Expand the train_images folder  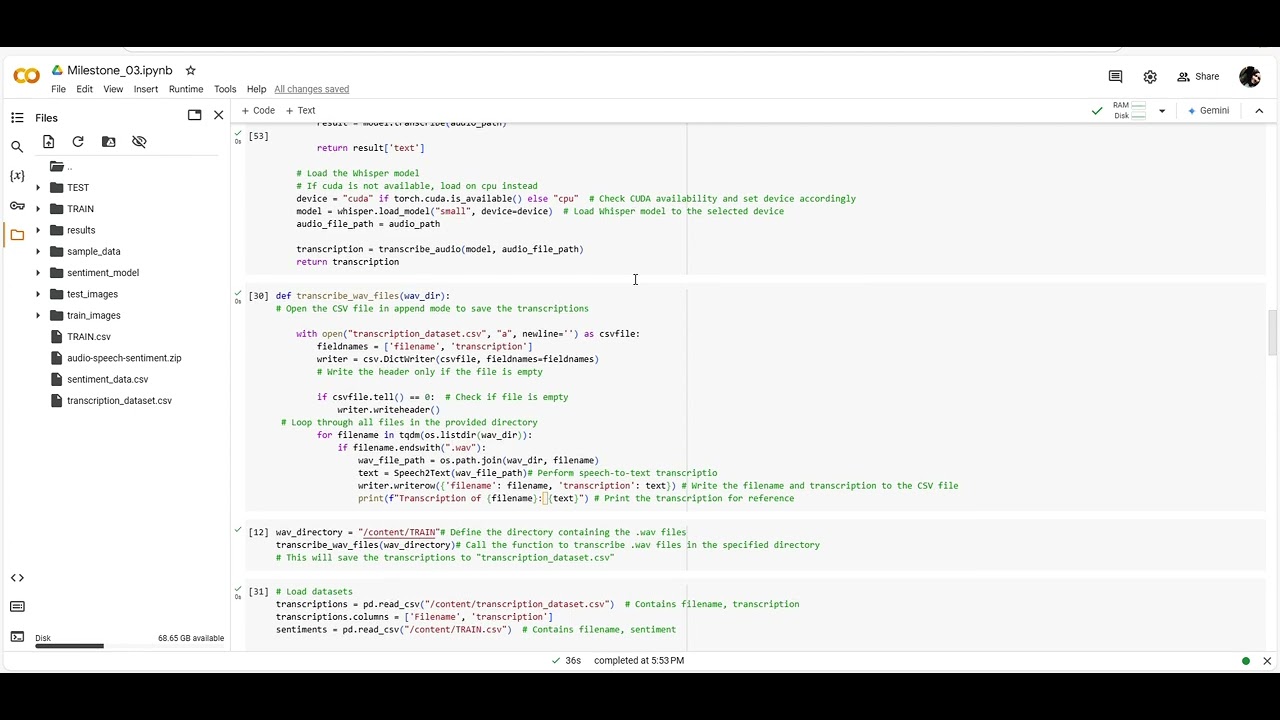tap(38, 316)
